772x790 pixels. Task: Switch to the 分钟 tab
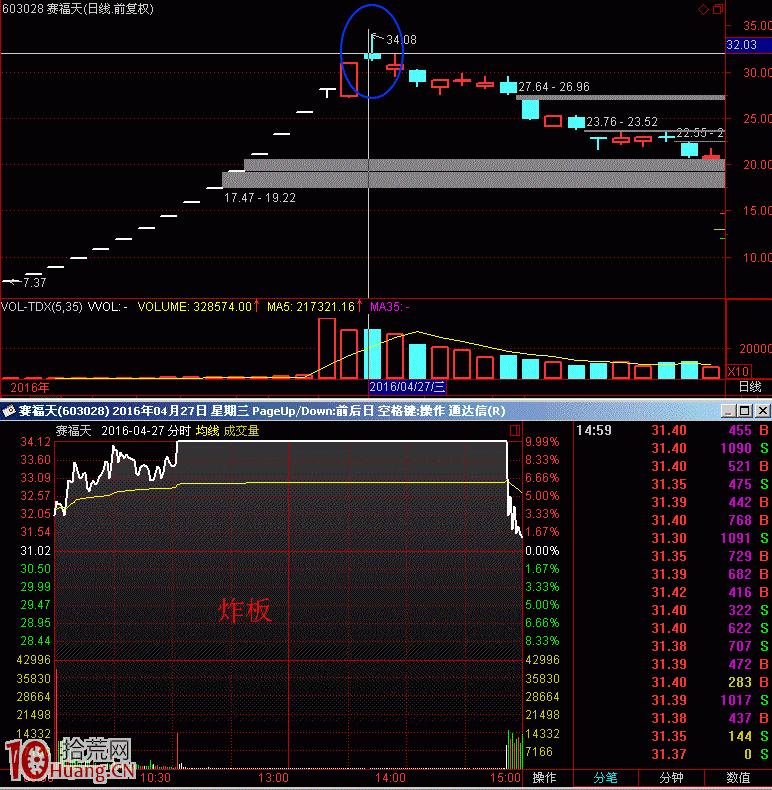[x=671, y=778]
